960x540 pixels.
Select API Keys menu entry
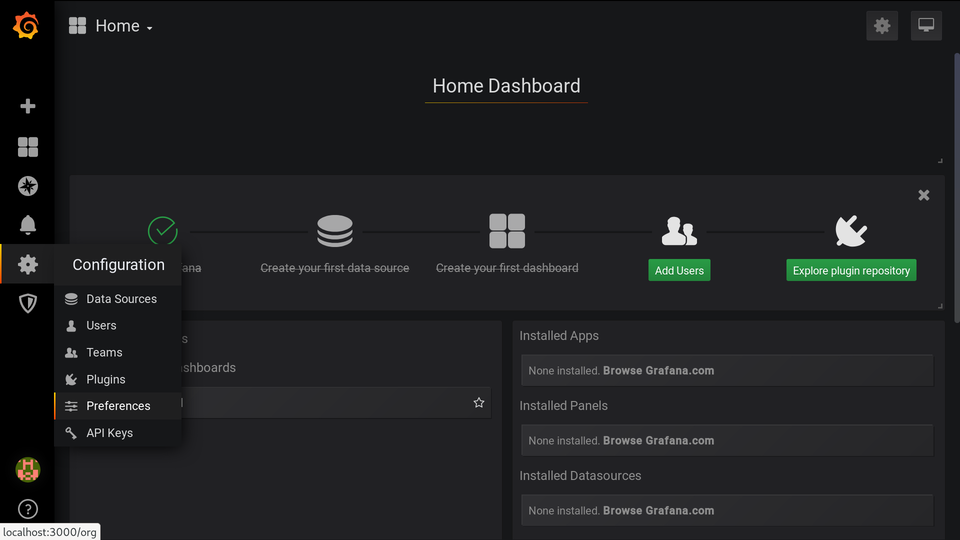point(109,433)
